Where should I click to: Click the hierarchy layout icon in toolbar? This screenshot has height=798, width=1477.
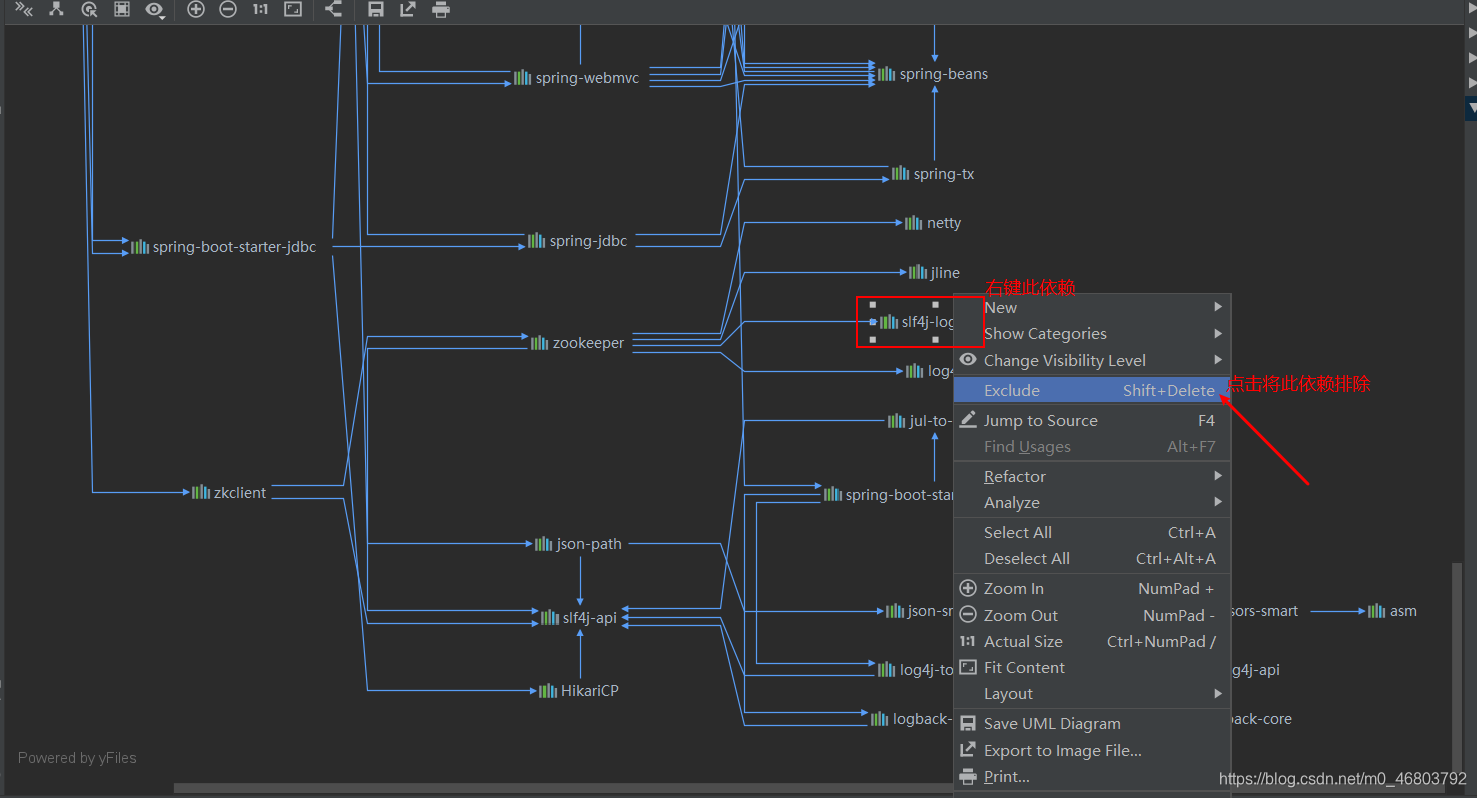pos(56,10)
